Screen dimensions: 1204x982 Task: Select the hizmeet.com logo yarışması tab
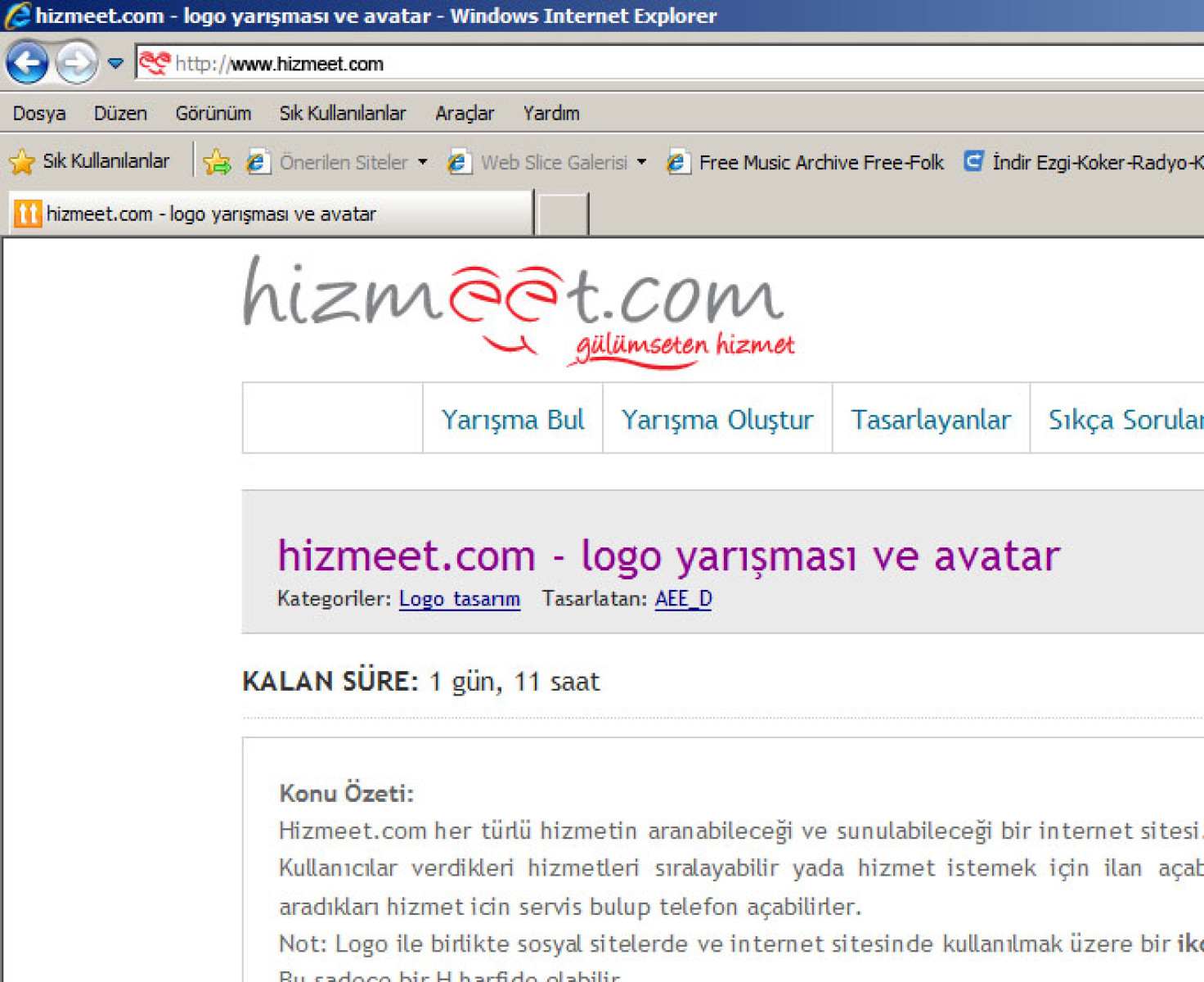coord(270,214)
